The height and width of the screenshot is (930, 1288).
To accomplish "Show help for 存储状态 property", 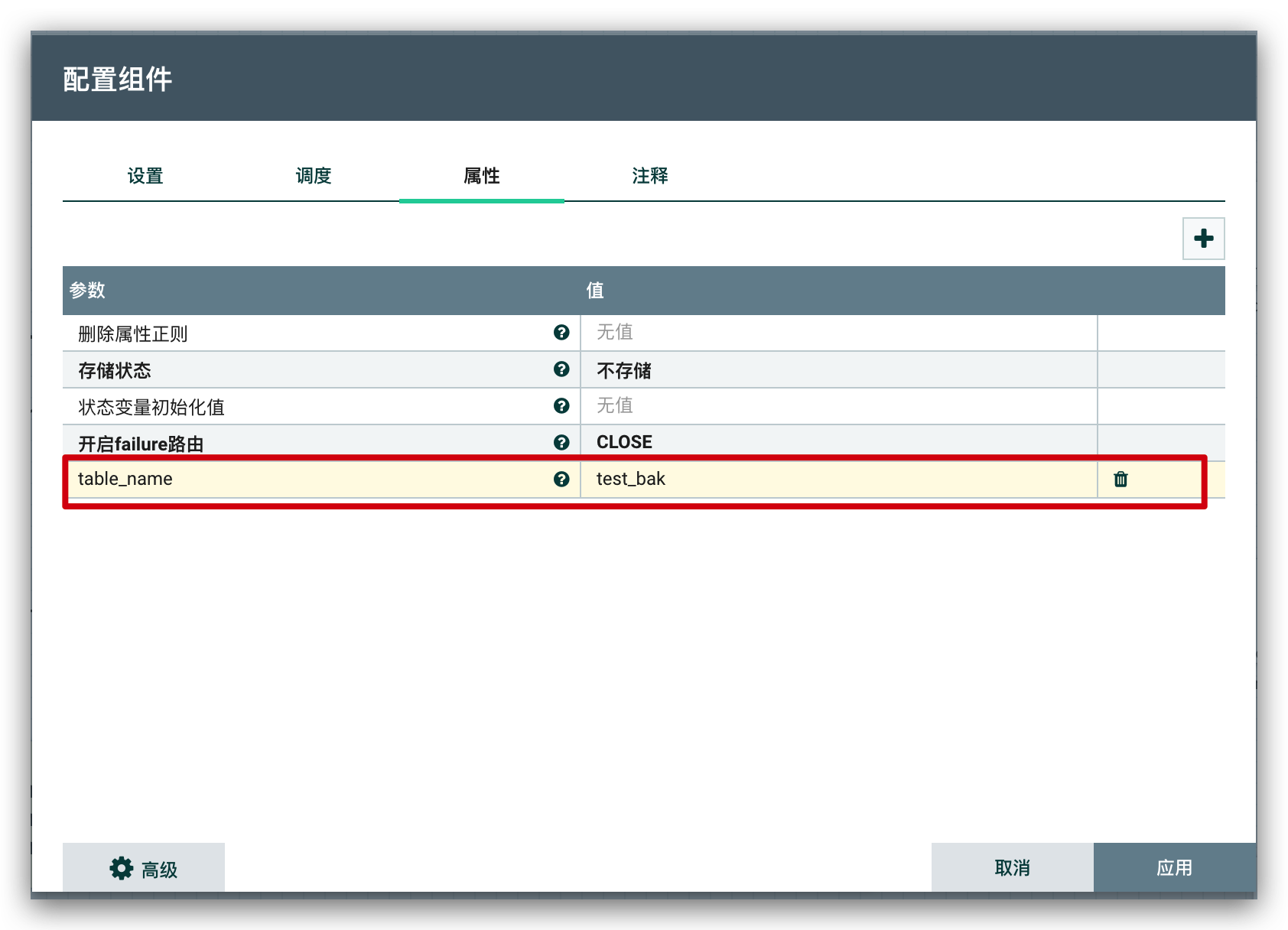I will [x=561, y=369].
